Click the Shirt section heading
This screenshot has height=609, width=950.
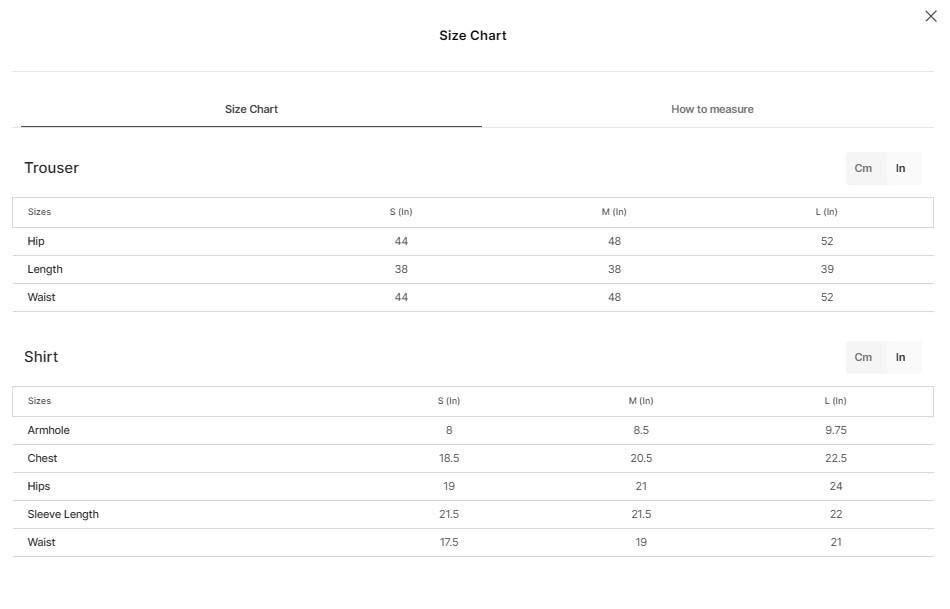41,357
